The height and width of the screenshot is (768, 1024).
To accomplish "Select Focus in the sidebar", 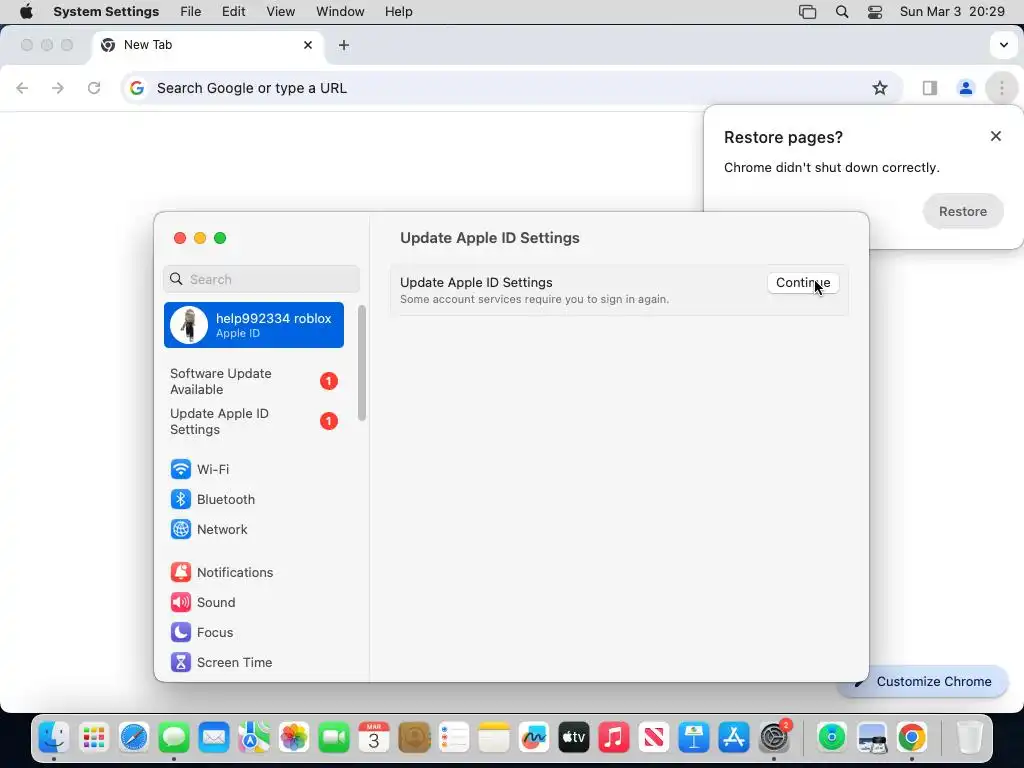I will 202,632.
